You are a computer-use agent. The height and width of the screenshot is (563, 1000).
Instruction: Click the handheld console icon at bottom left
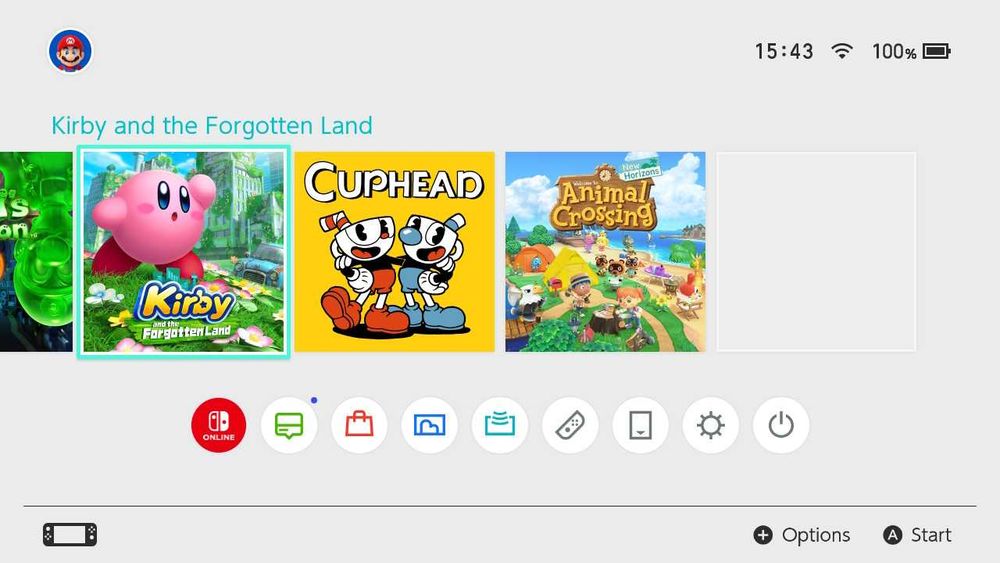tap(70, 535)
